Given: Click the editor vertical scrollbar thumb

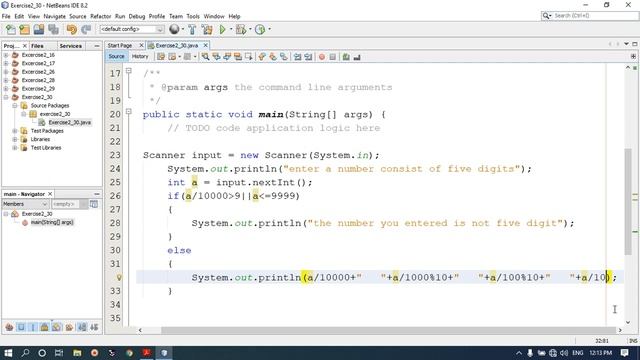Looking at the screenshot, I should (x=628, y=202).
